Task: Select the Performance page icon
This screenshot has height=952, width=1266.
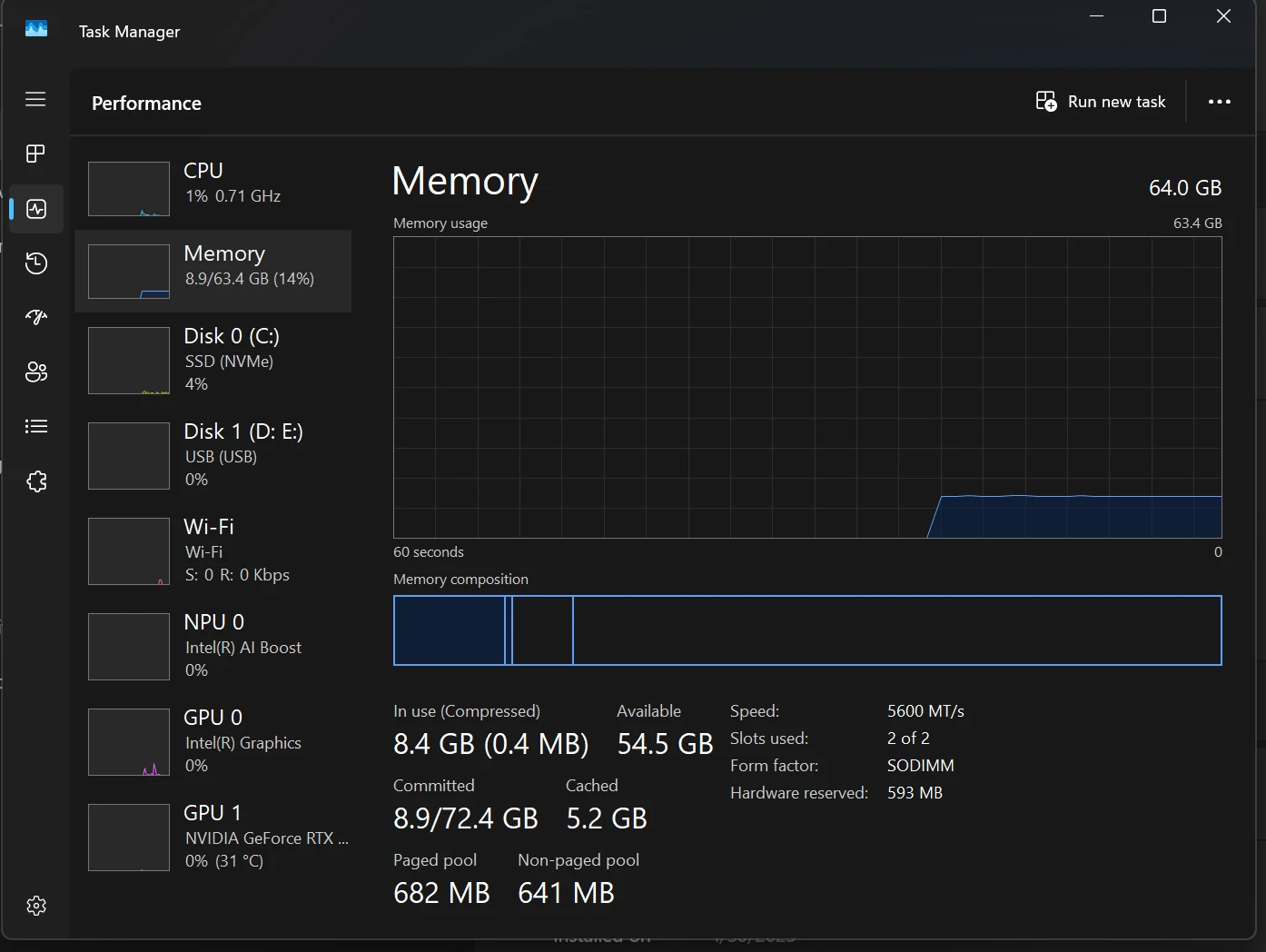Action: click(x=36, y=209)
